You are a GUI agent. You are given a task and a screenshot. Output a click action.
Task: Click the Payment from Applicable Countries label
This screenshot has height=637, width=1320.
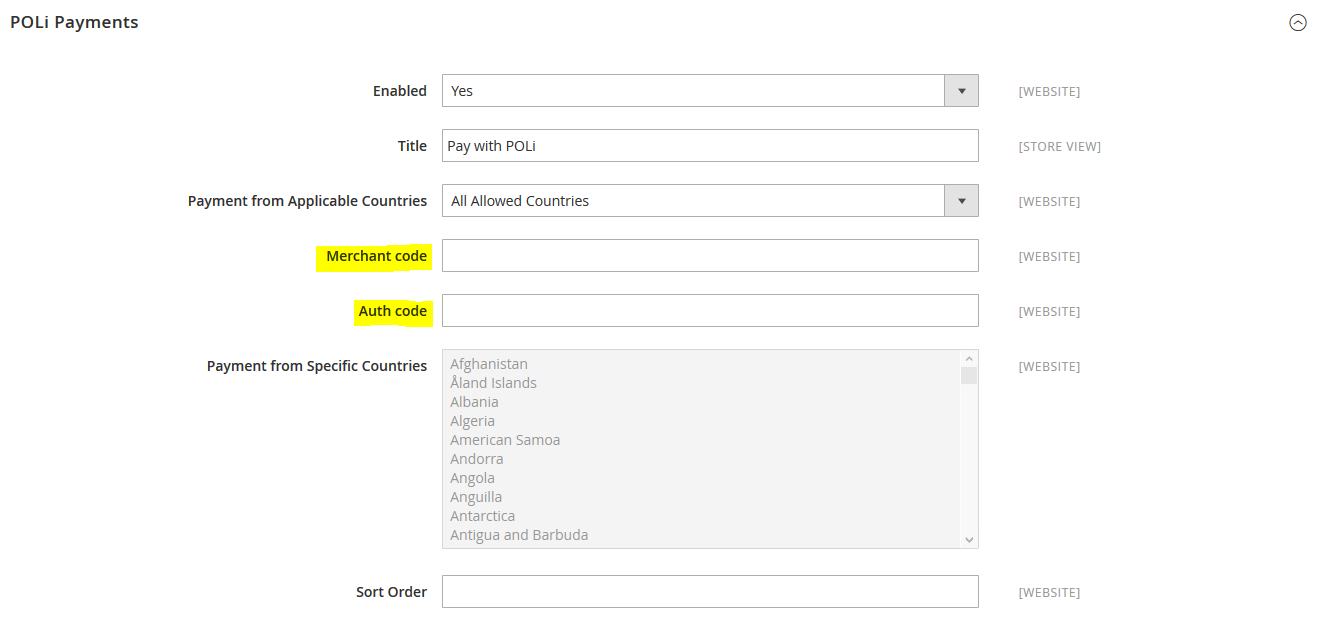tap(307, 201)
